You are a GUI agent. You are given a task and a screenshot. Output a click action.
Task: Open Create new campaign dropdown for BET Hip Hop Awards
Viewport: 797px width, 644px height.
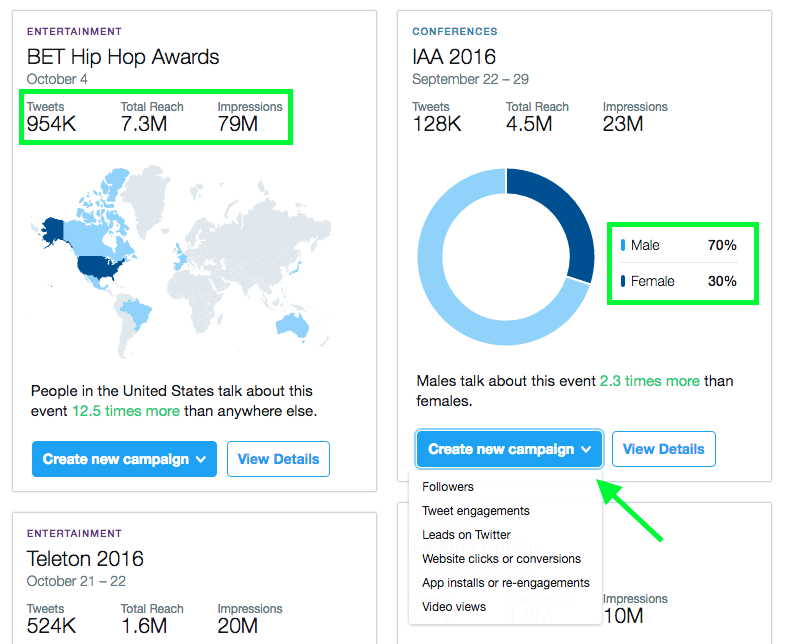coord(124,459)
